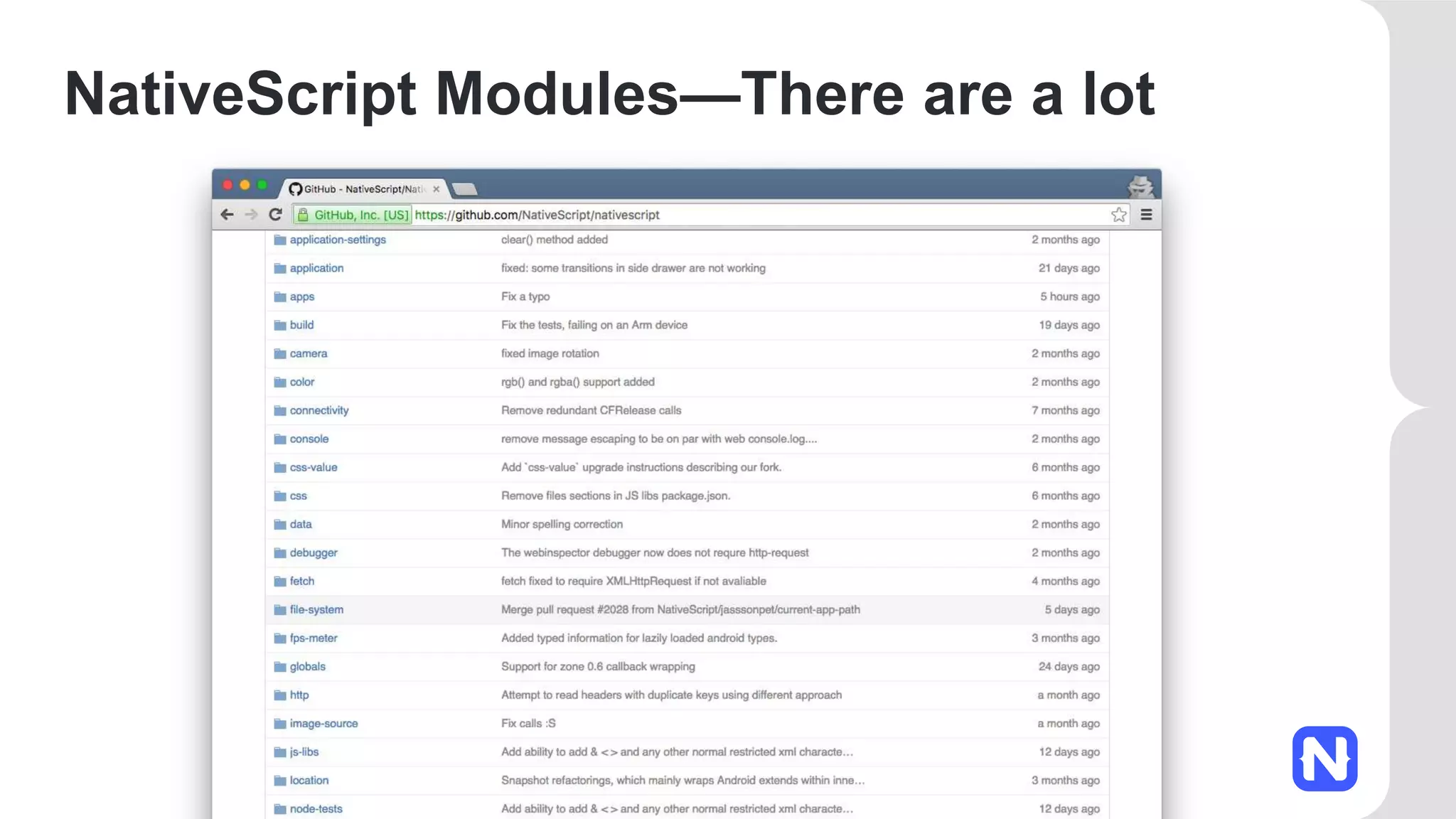Open the application-settings folder link

click(x=338, y=240)
